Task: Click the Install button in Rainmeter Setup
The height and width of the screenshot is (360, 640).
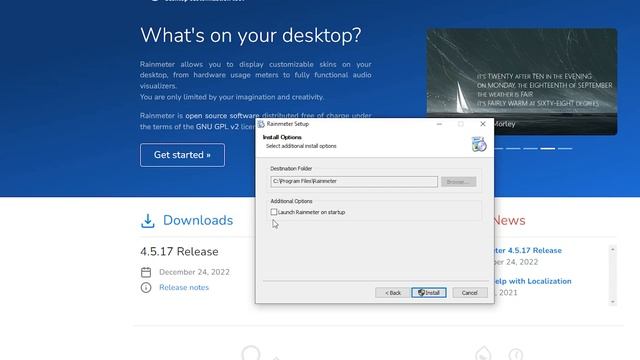Action: (x=429, y=293)
